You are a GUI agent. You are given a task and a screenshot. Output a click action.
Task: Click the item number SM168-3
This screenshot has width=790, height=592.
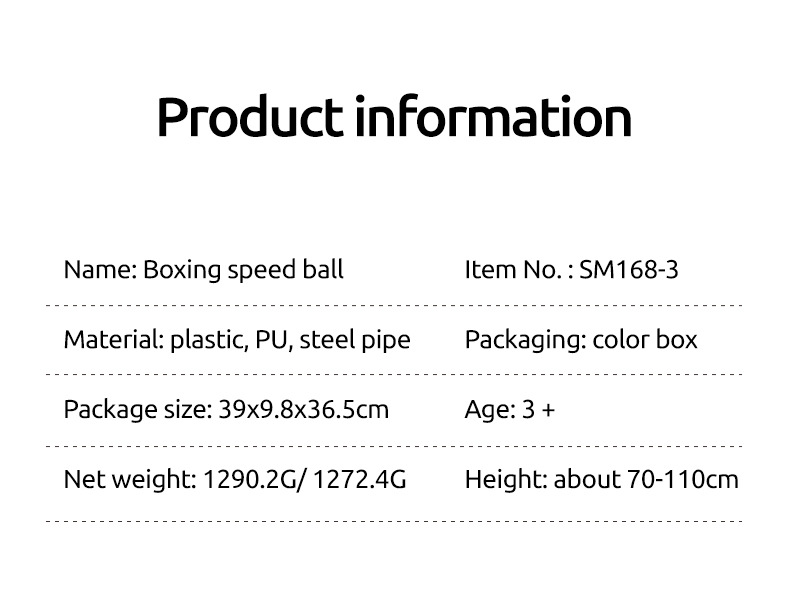pos(629,269)
